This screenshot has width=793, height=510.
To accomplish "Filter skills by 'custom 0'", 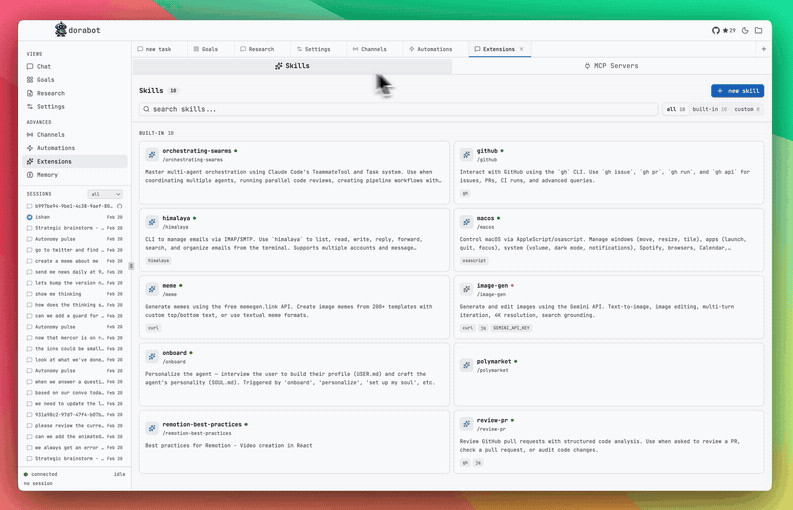I will (x=747, y=109).
